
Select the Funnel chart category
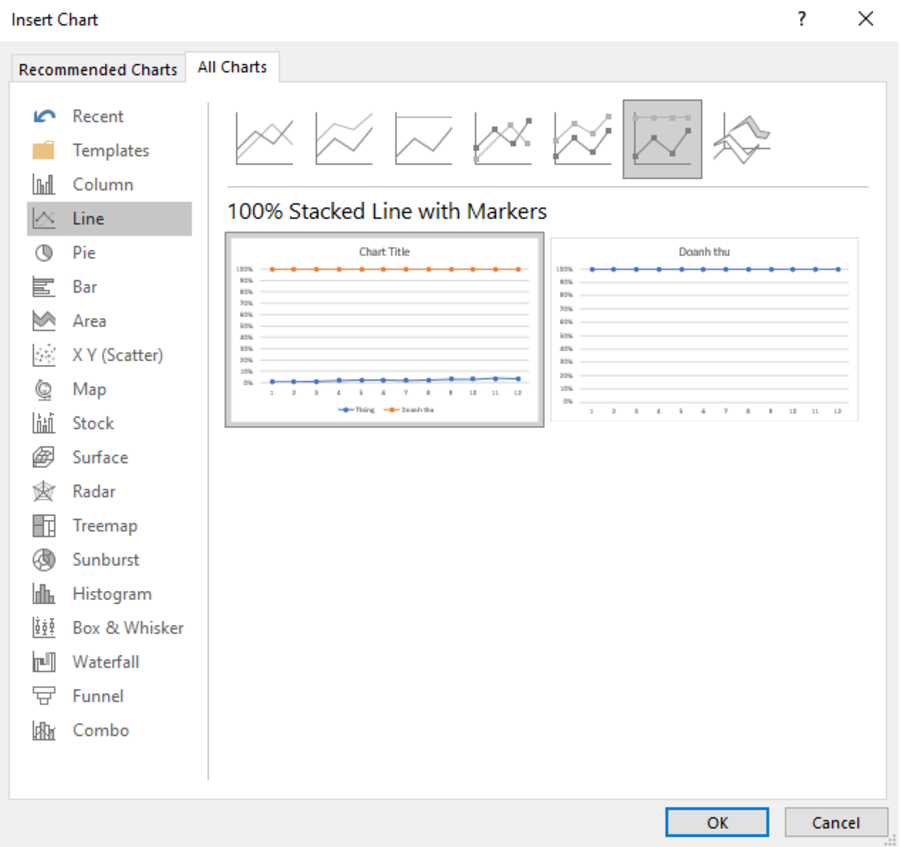tap(110, 697)
